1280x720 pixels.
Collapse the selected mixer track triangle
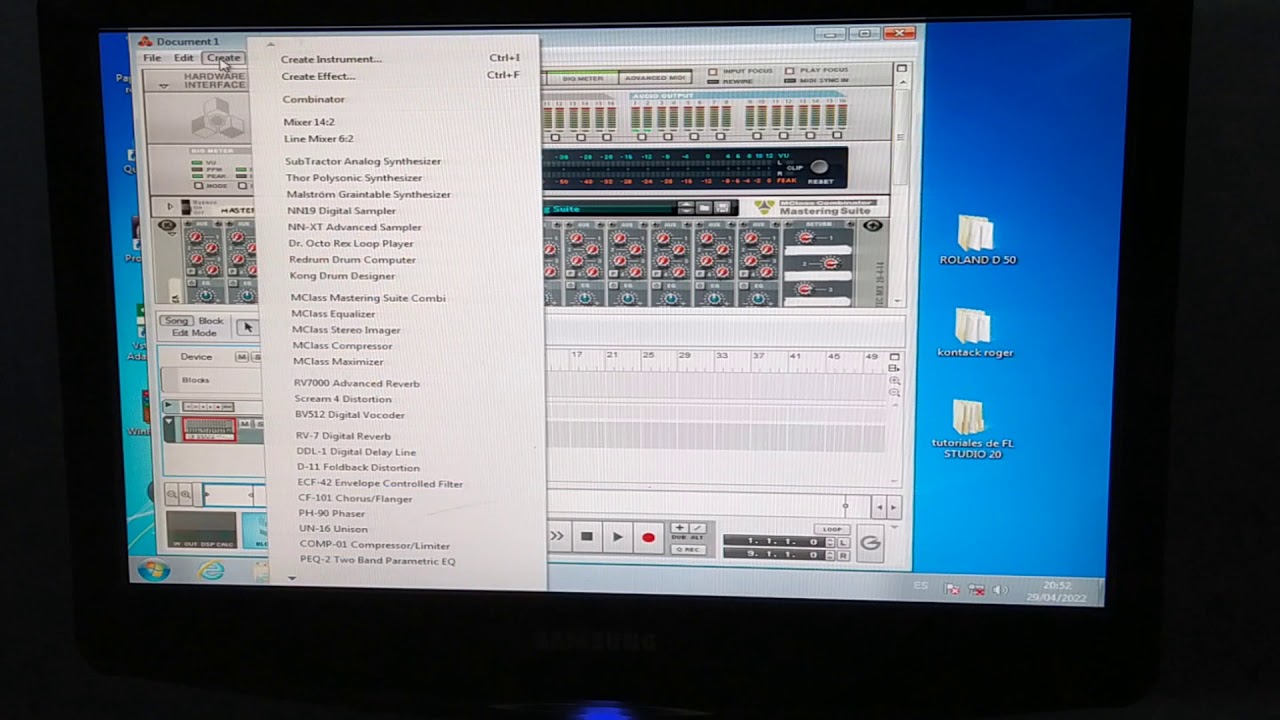tap(170, 423)
